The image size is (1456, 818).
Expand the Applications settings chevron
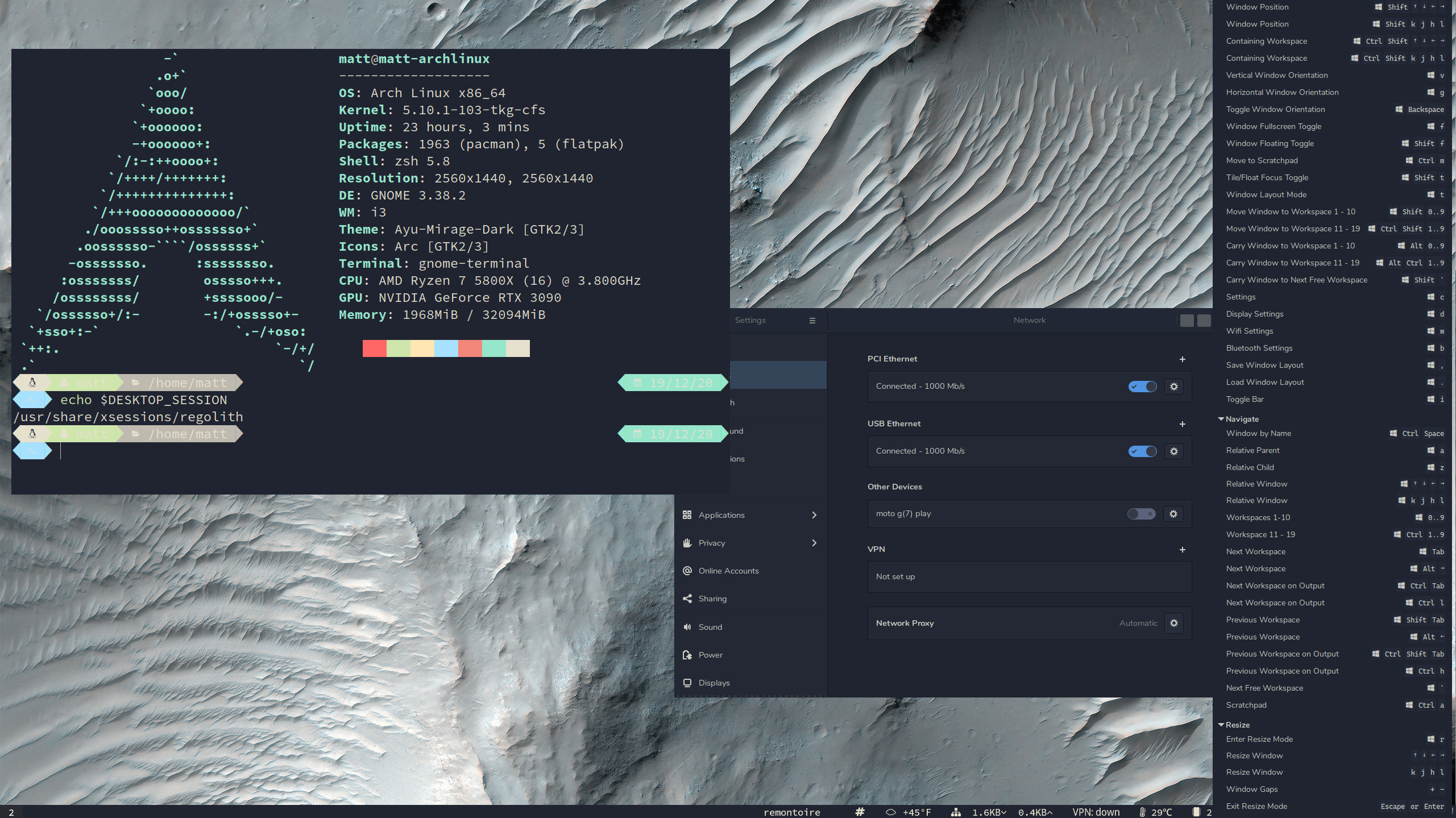814,515
